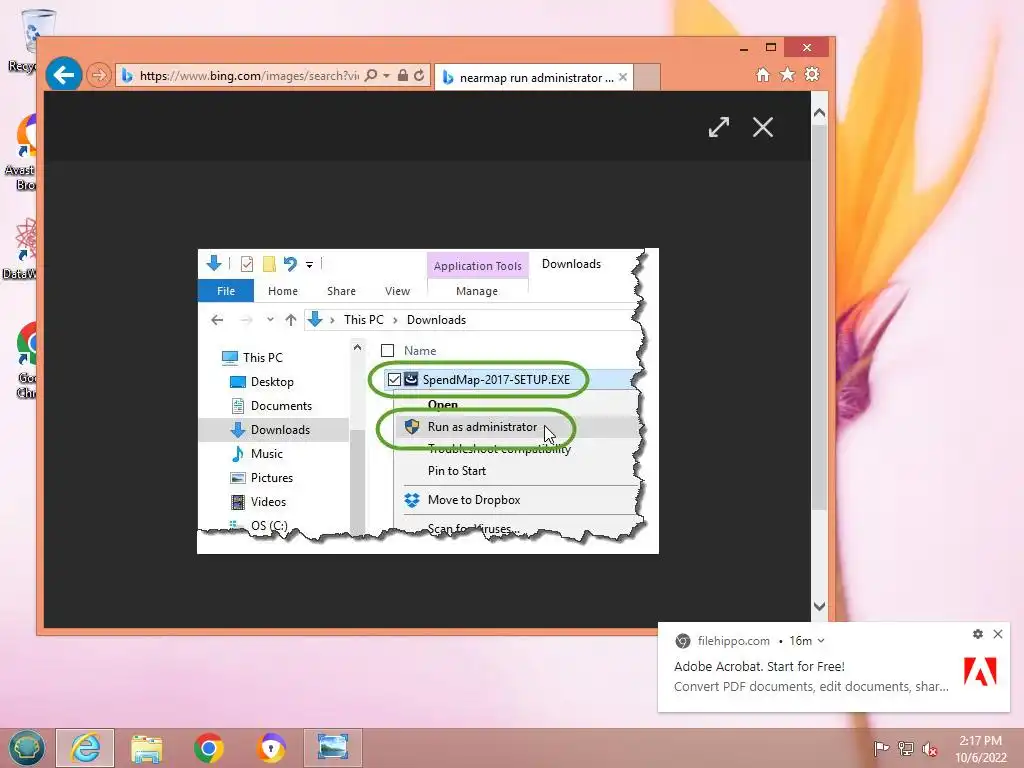View the security lock icon report
The width and height of the screenshot is (1024, 768).
[403, 76]
